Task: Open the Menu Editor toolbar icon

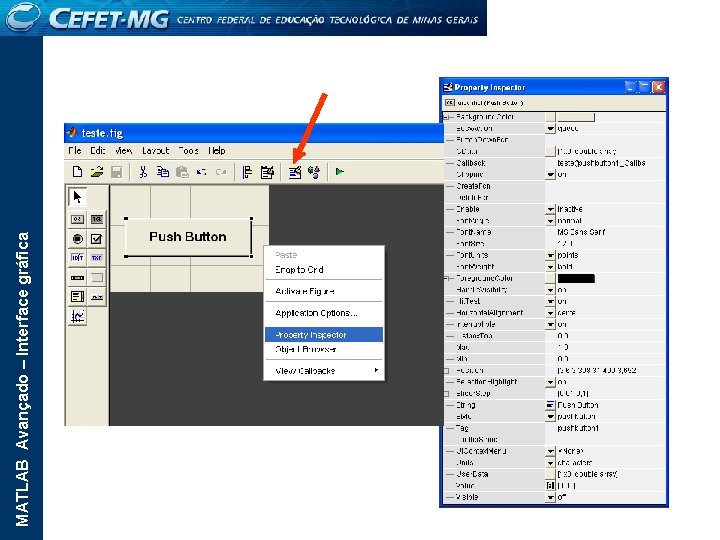Action: (x=267, y=172)
